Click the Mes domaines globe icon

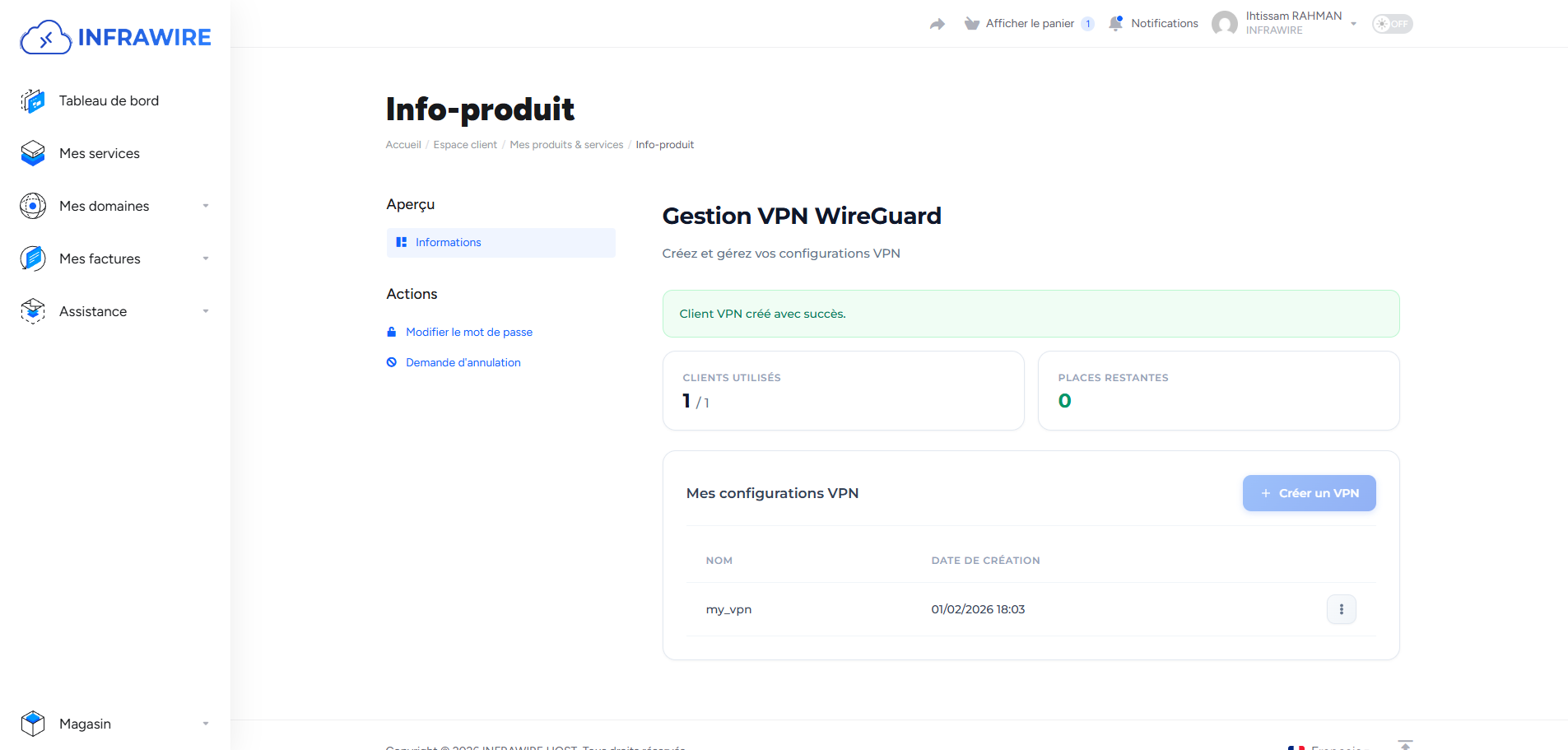pos(31,206)
